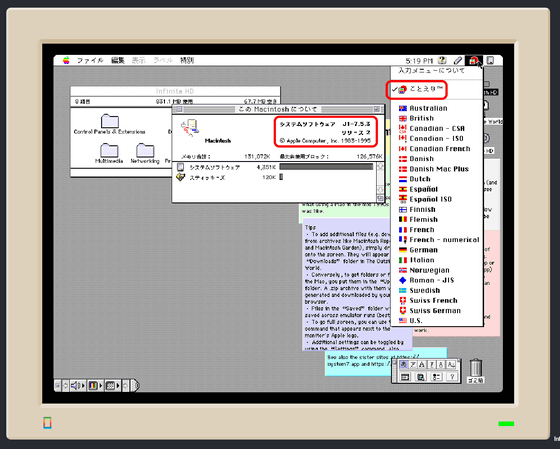Choose the Danish layout entry
Image resolution: width=560 pixels, height=449 pixels.
(437, 159)
